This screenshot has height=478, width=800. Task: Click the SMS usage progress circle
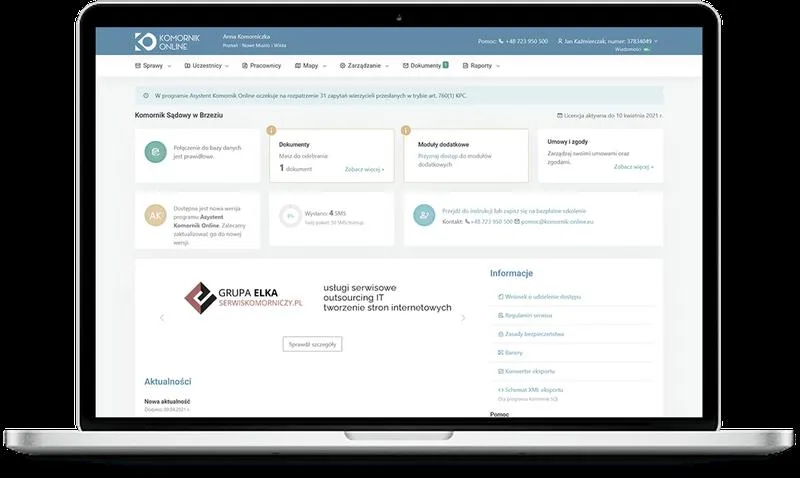pos(290,215)
